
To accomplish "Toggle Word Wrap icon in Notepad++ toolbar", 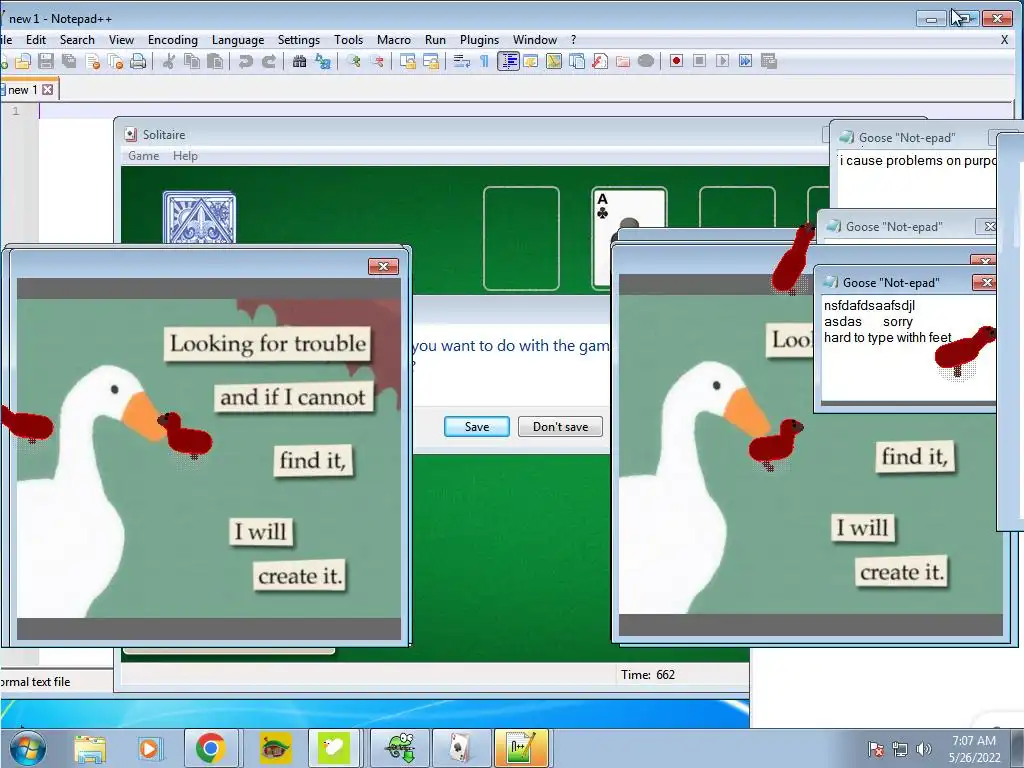I will pyautogui.click(x=462, y=61).
